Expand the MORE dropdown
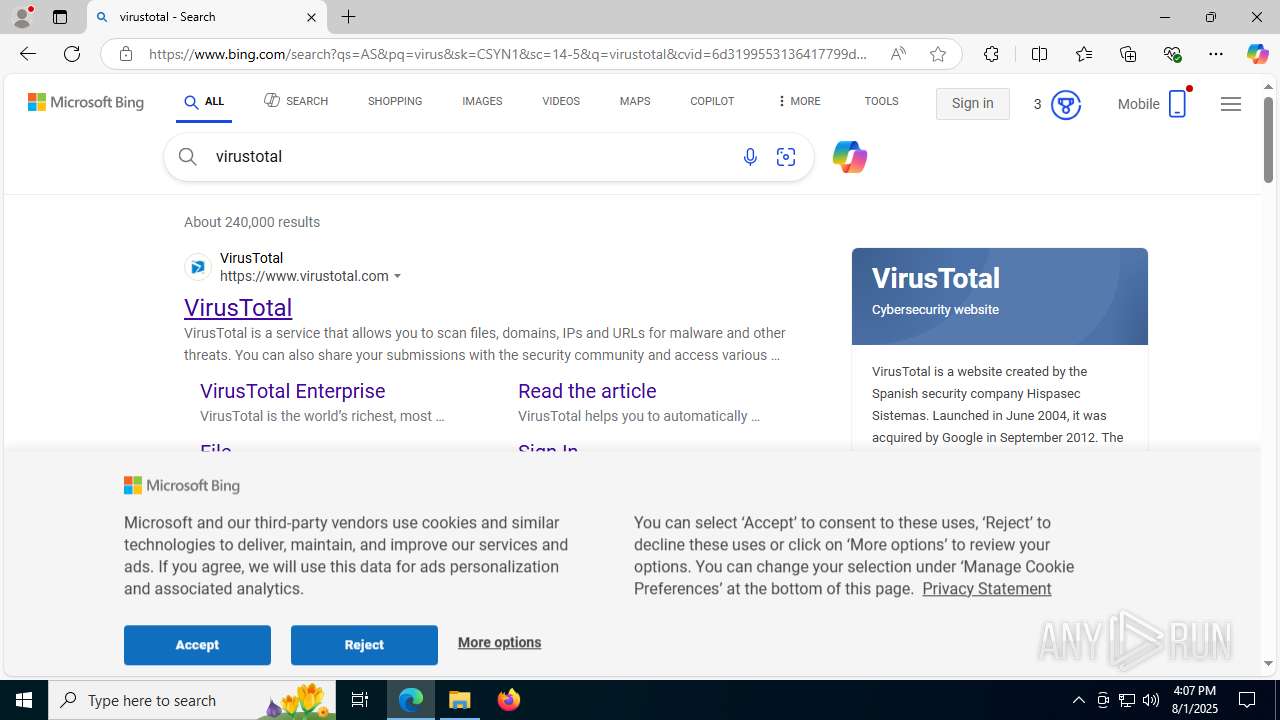This screenshot has height=720, width=1280. coord(798,101)
